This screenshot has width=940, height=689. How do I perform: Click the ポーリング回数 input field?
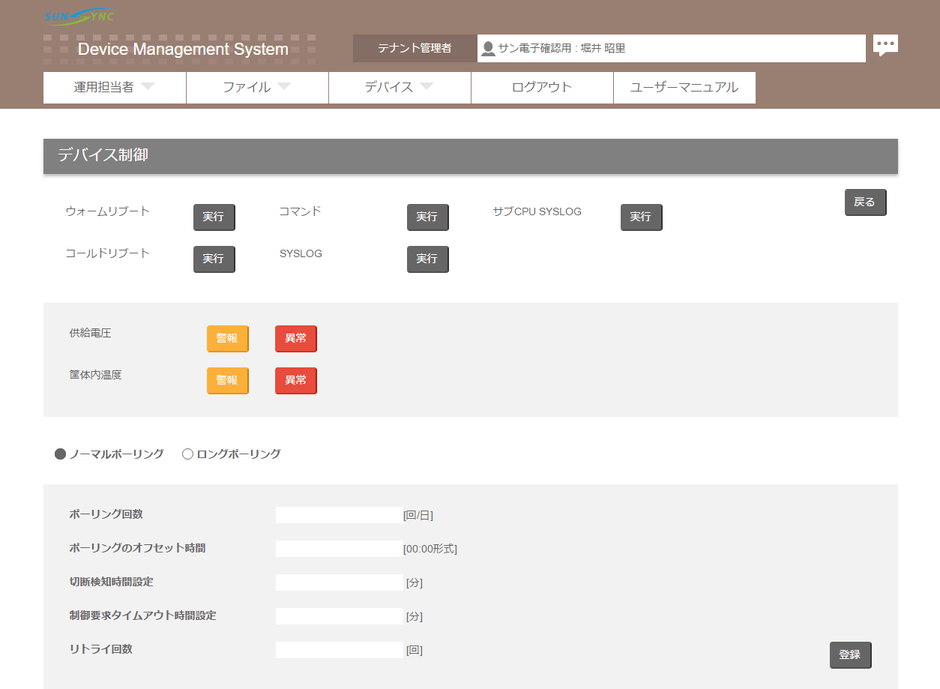[339, 515]
